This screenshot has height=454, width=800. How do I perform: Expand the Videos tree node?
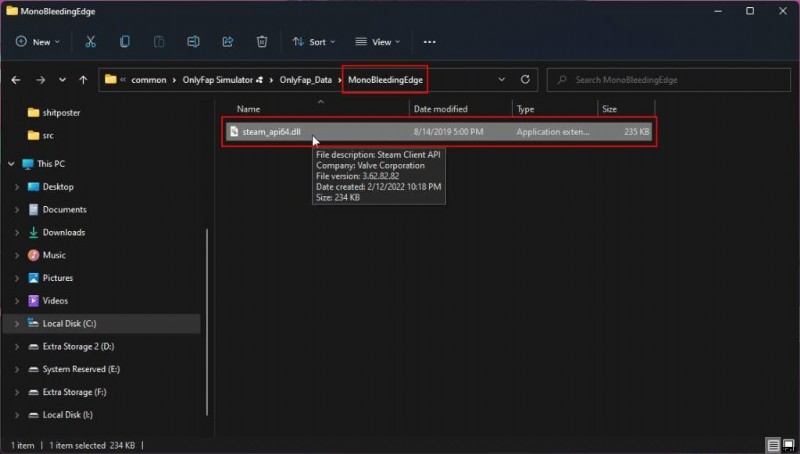coord(17,301)
